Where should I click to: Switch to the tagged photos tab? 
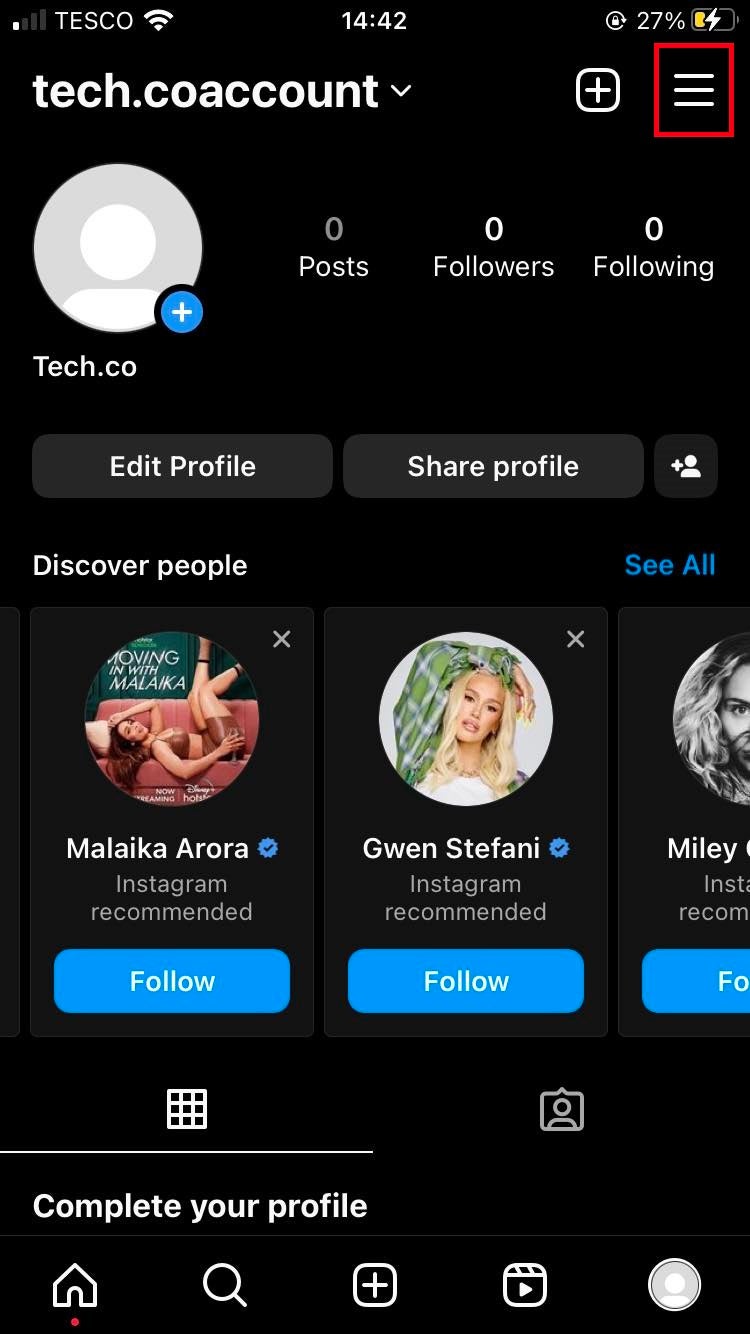click(561, 1109)
